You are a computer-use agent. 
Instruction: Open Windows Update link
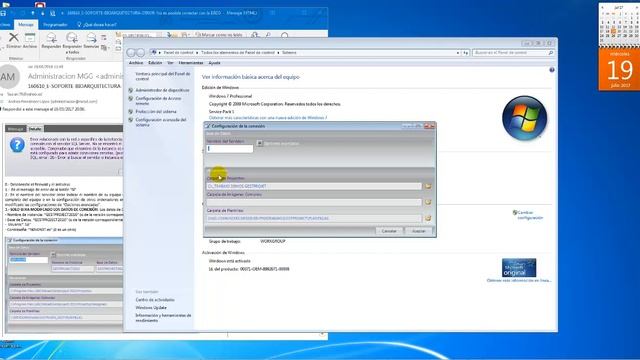click(x=151, y=307)
